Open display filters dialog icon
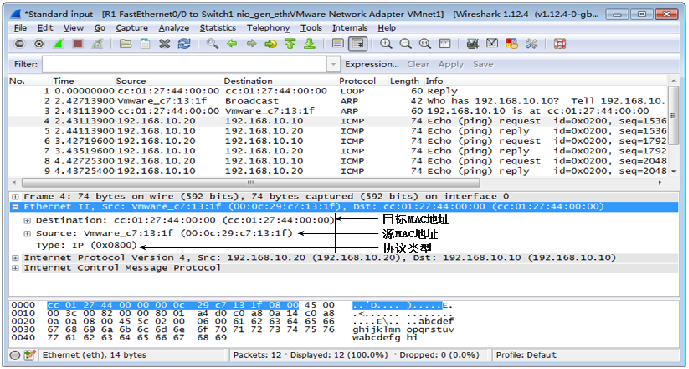This screenshot has height=369, width=689. (x=492, y=43)
